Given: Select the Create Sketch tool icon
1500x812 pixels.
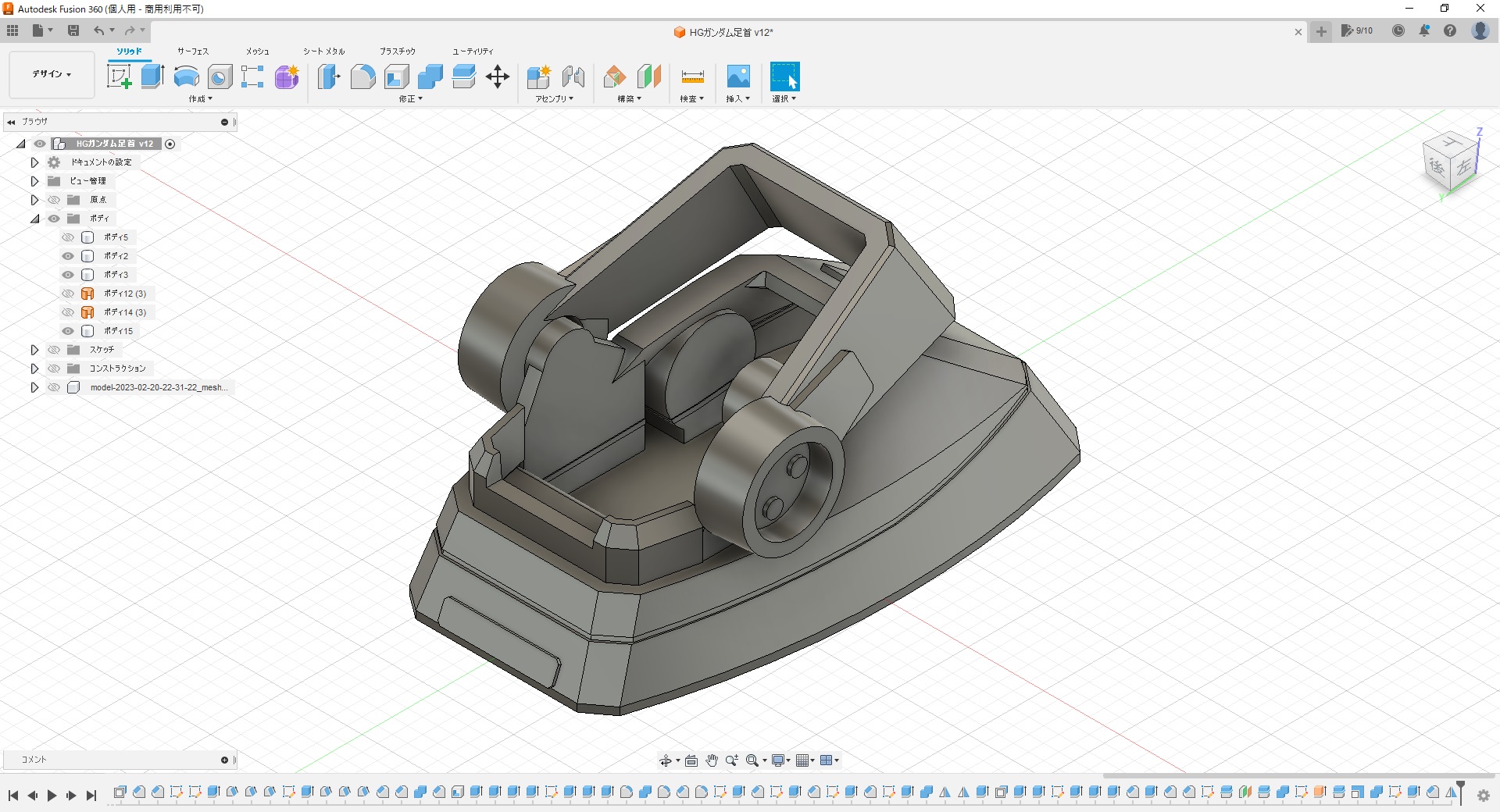Looking at the screenshot, I should click(x=119, y=77).
